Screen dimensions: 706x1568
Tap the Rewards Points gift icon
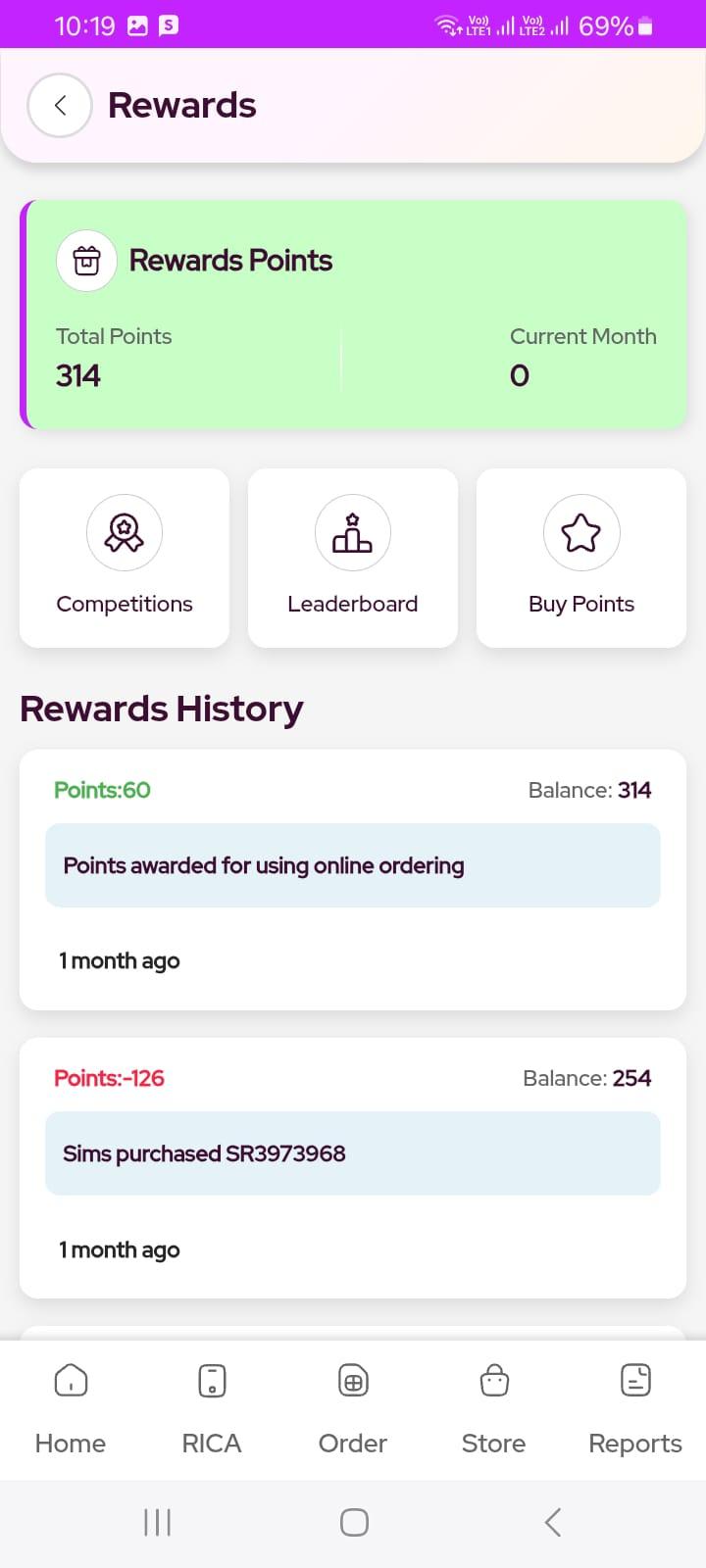86,261
